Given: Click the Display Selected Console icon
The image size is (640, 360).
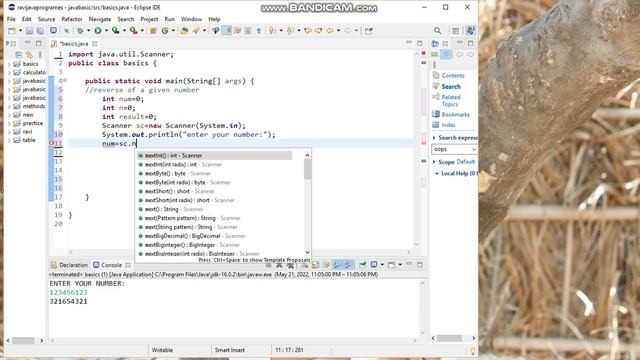Looking at the screenshot, I should 374,265.
